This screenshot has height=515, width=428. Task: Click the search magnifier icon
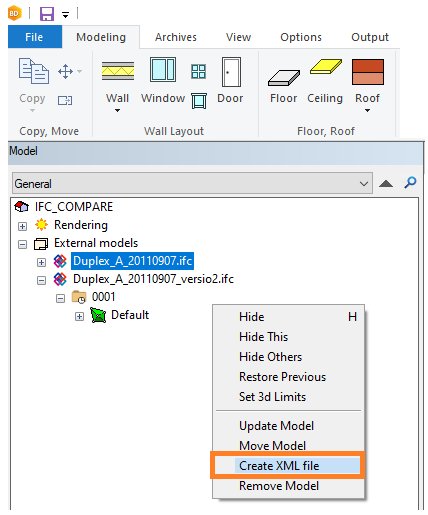point(410,183)
